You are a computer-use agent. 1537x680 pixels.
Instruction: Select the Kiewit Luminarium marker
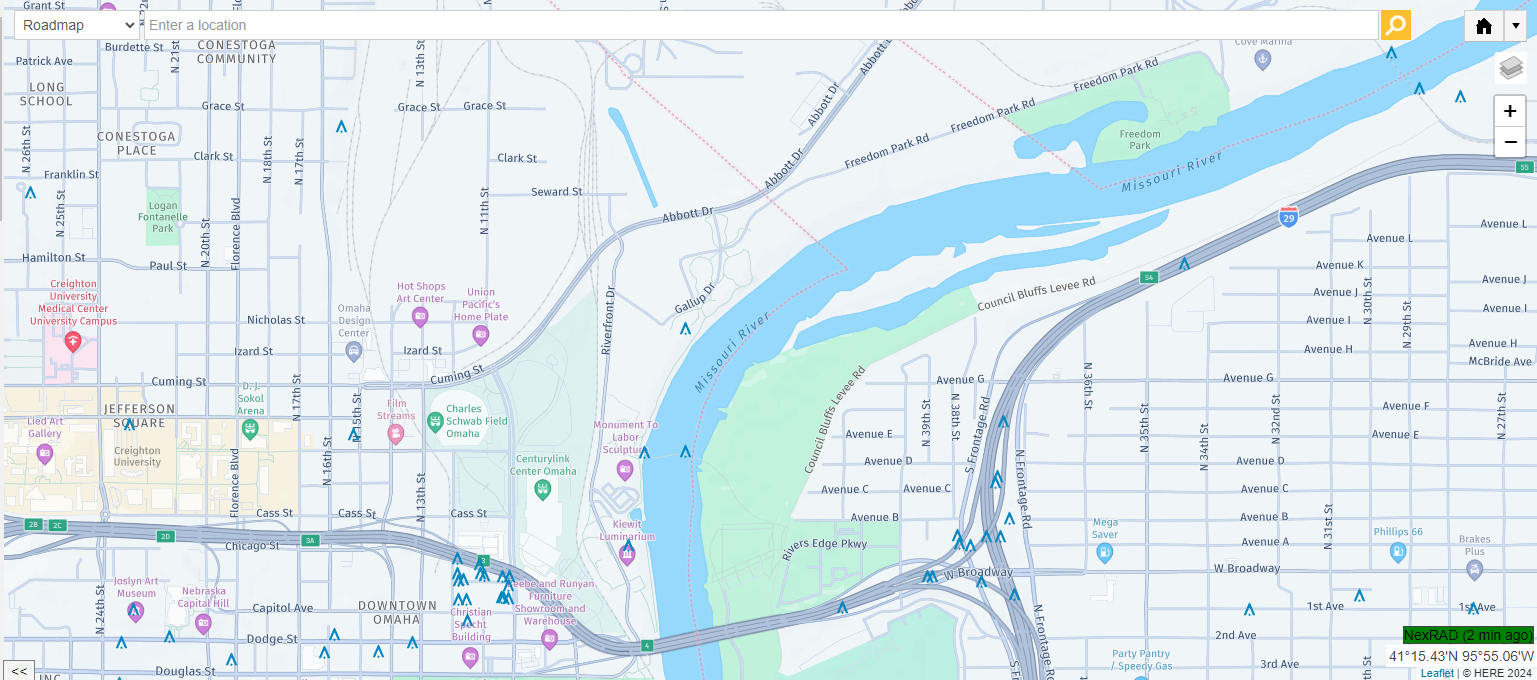click(x=627, y=555)
